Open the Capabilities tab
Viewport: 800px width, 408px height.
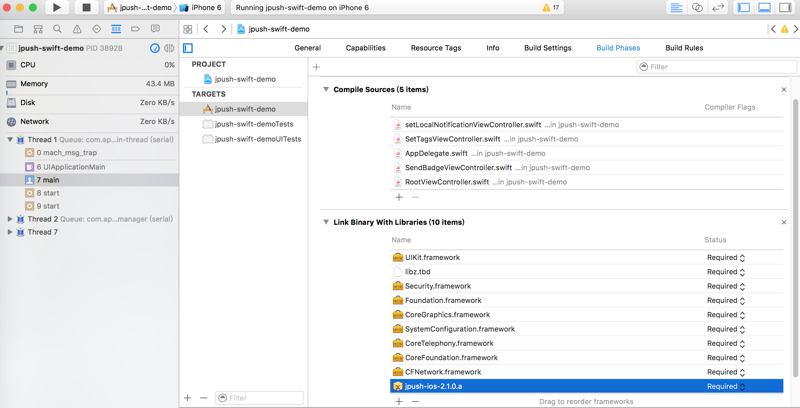coord(366,48)
